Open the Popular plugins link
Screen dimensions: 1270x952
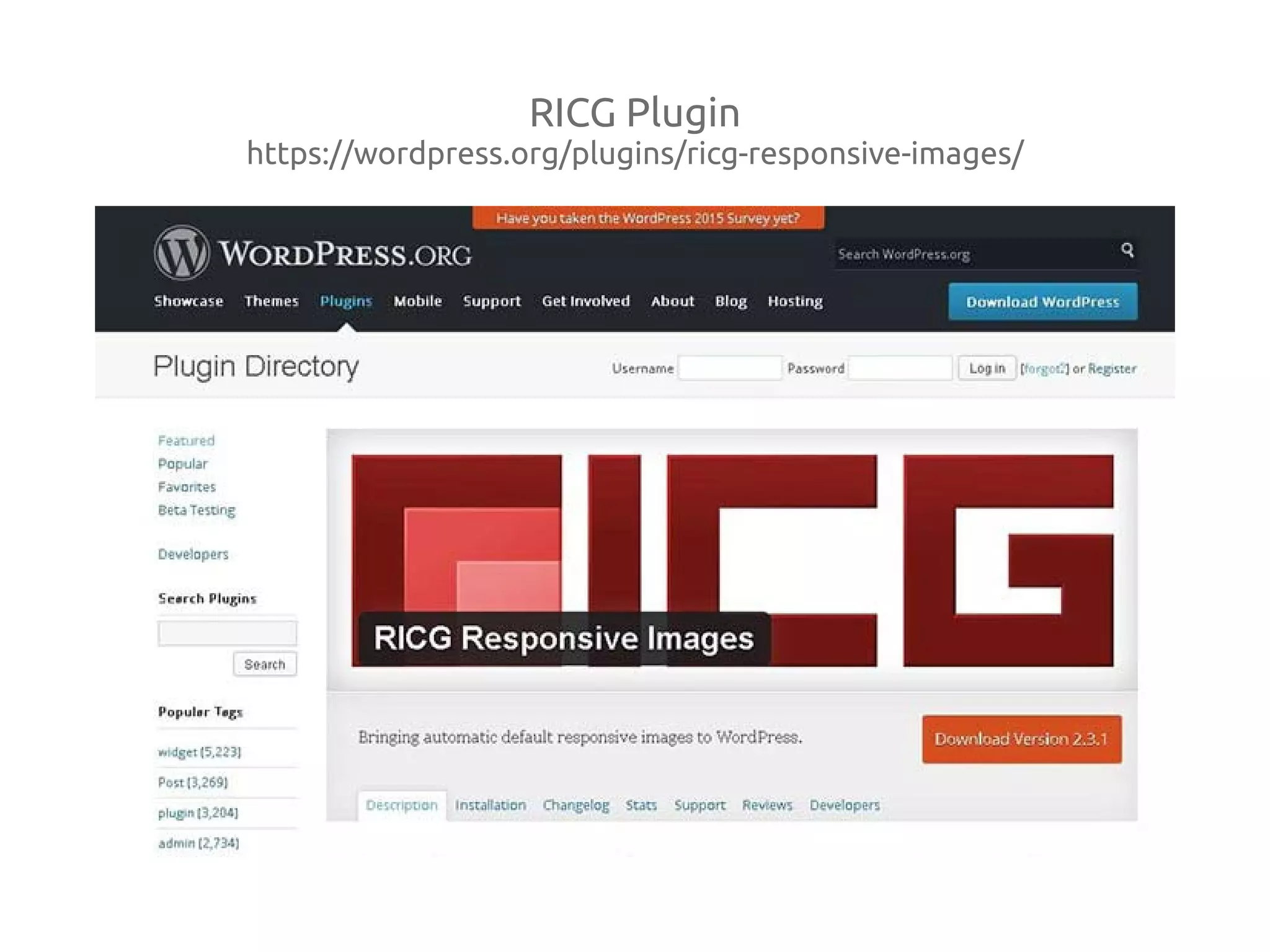(x=183, y=464)
